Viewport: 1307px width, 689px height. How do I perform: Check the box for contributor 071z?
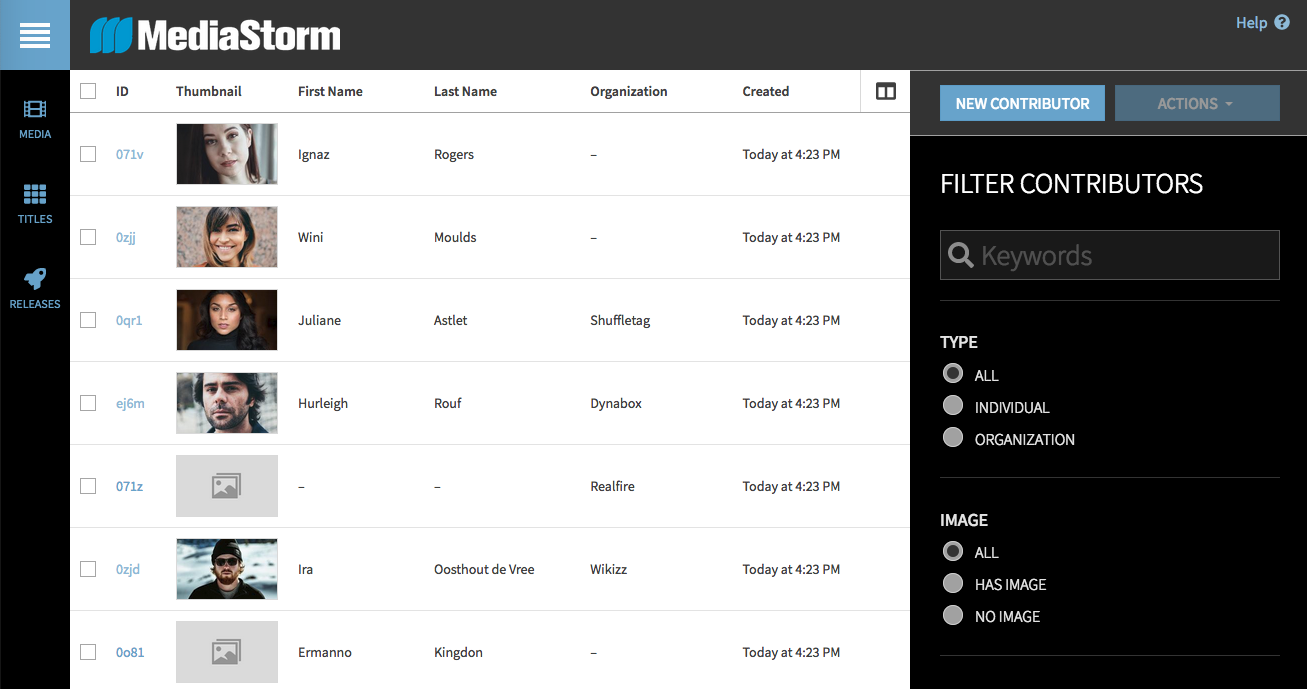pos(88,486)
